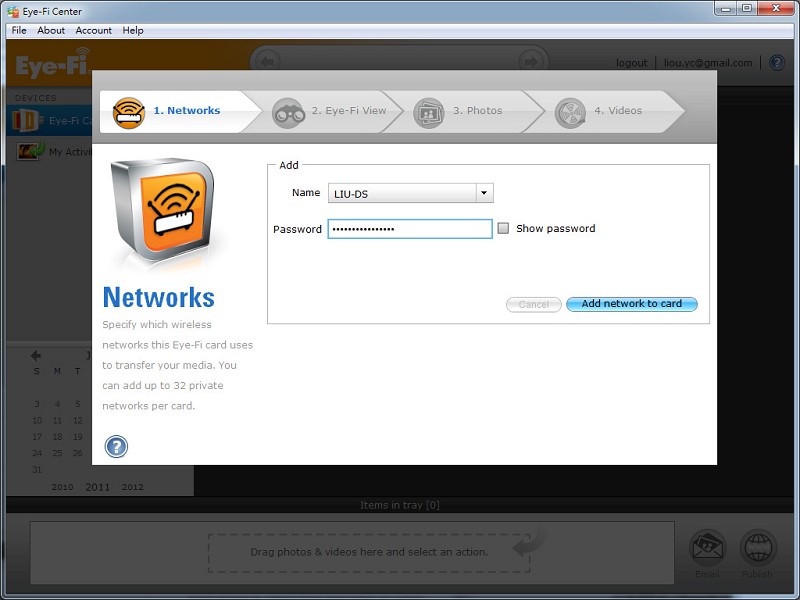Screen dimensions: 800x600
Task: Click the Videos film reel icon
Action: point(570,113)
